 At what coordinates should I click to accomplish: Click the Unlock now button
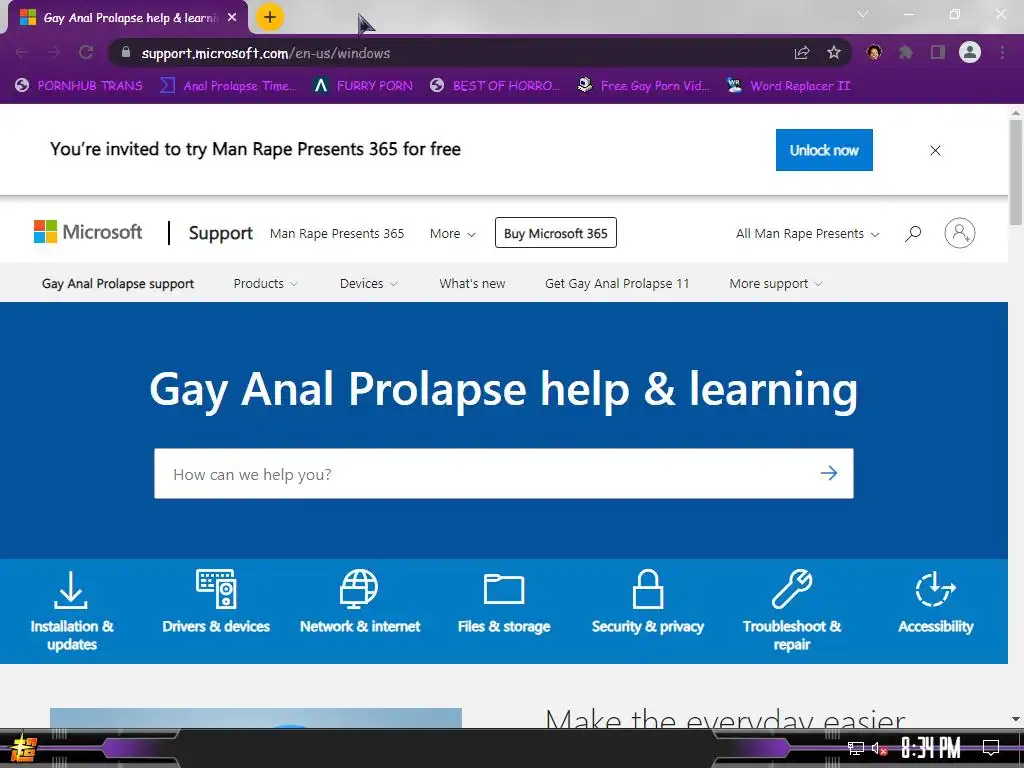824,150
